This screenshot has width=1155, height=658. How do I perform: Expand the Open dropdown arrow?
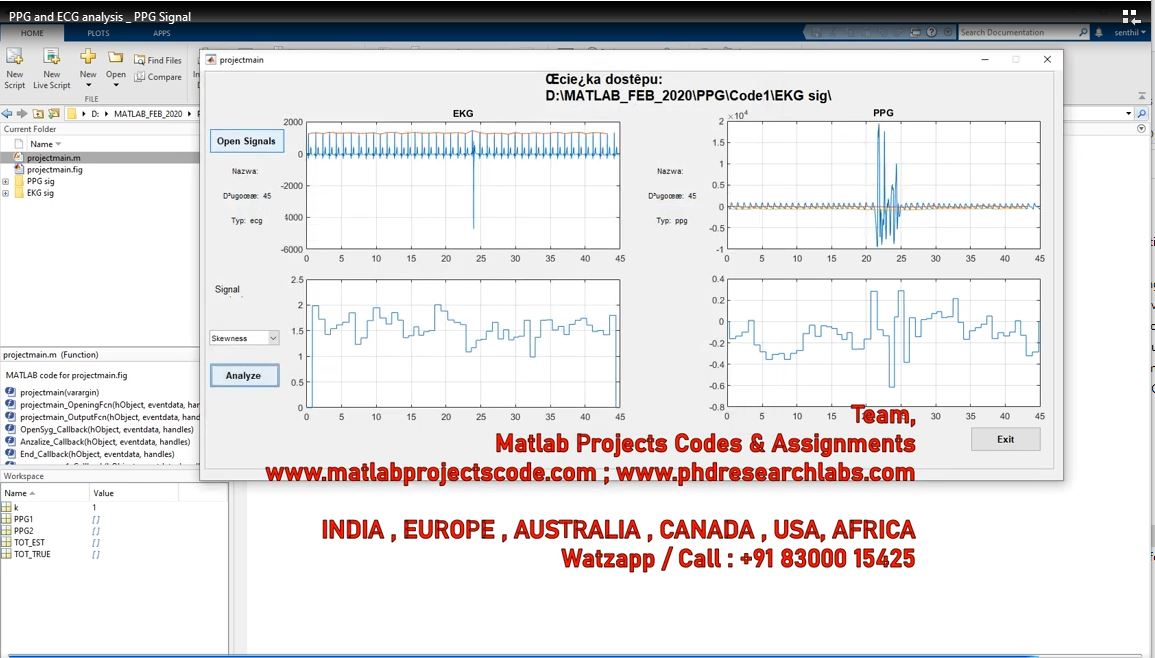(116, 85)
